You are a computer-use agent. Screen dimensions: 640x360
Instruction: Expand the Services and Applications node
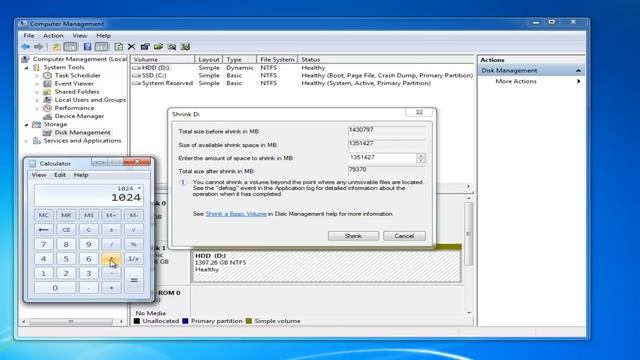coord(27,141)
